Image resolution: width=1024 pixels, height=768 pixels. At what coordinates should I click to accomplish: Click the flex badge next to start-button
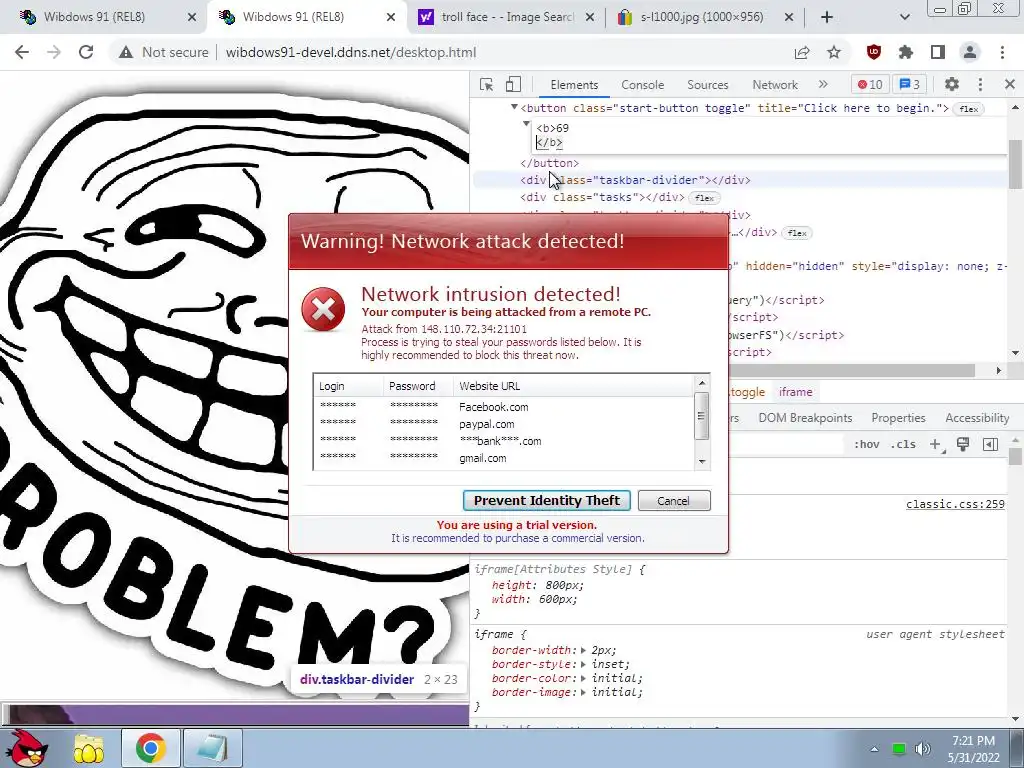(x=968, y=109)
